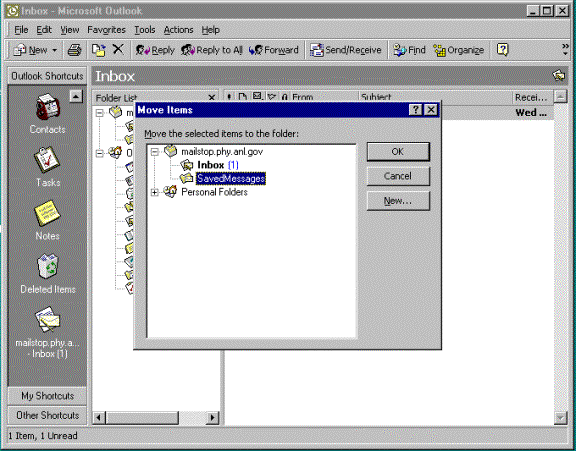Click the Inbox folder icon in dialog
576x451 pixels.
(x=187, y=165)
